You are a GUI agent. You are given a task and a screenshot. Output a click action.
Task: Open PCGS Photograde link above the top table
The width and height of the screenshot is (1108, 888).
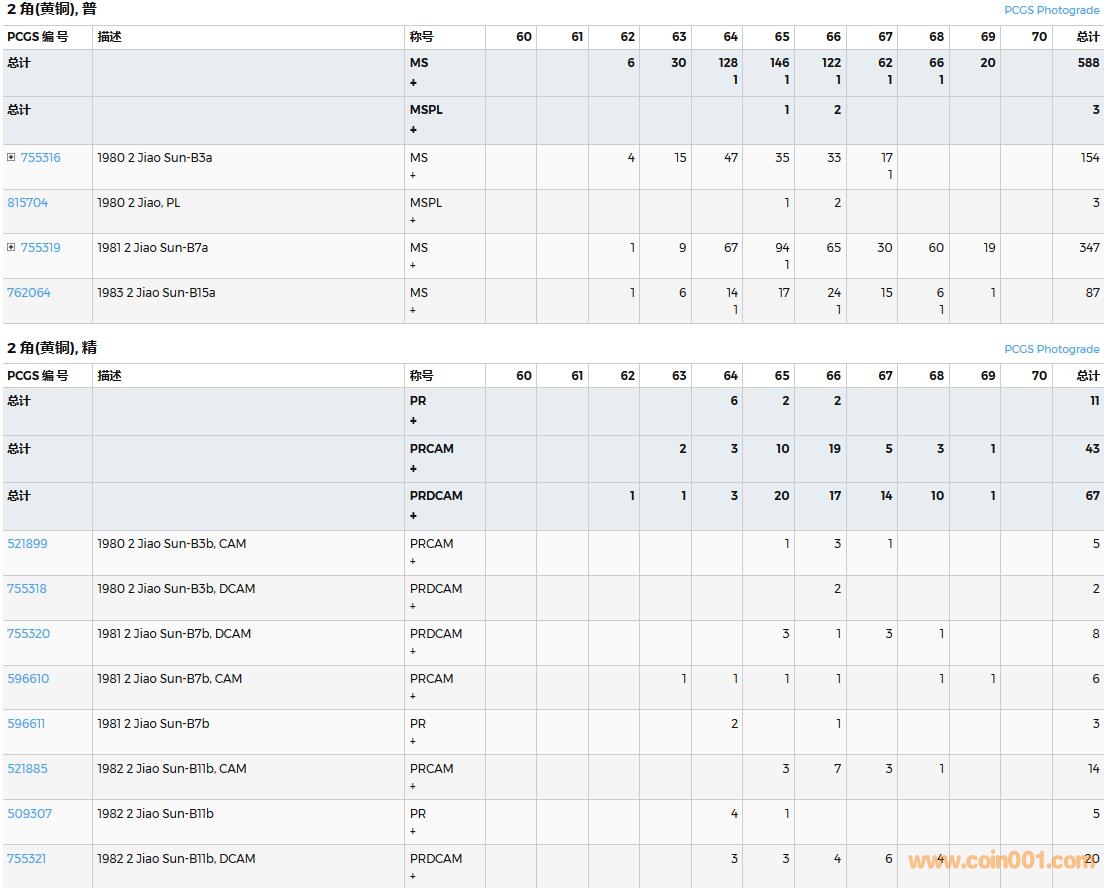(x=1051, y=10)
